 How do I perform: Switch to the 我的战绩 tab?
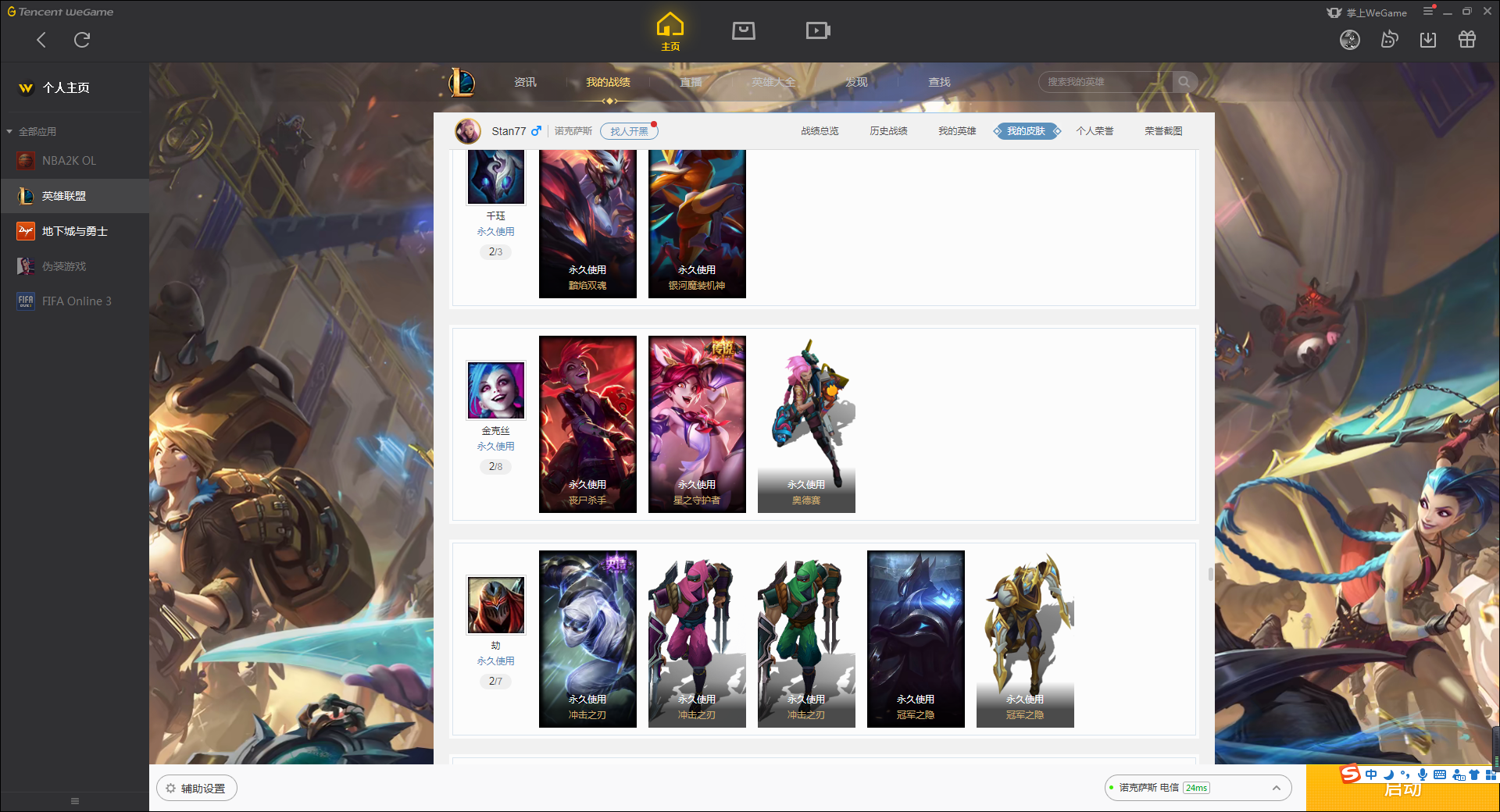coord(608,82)
